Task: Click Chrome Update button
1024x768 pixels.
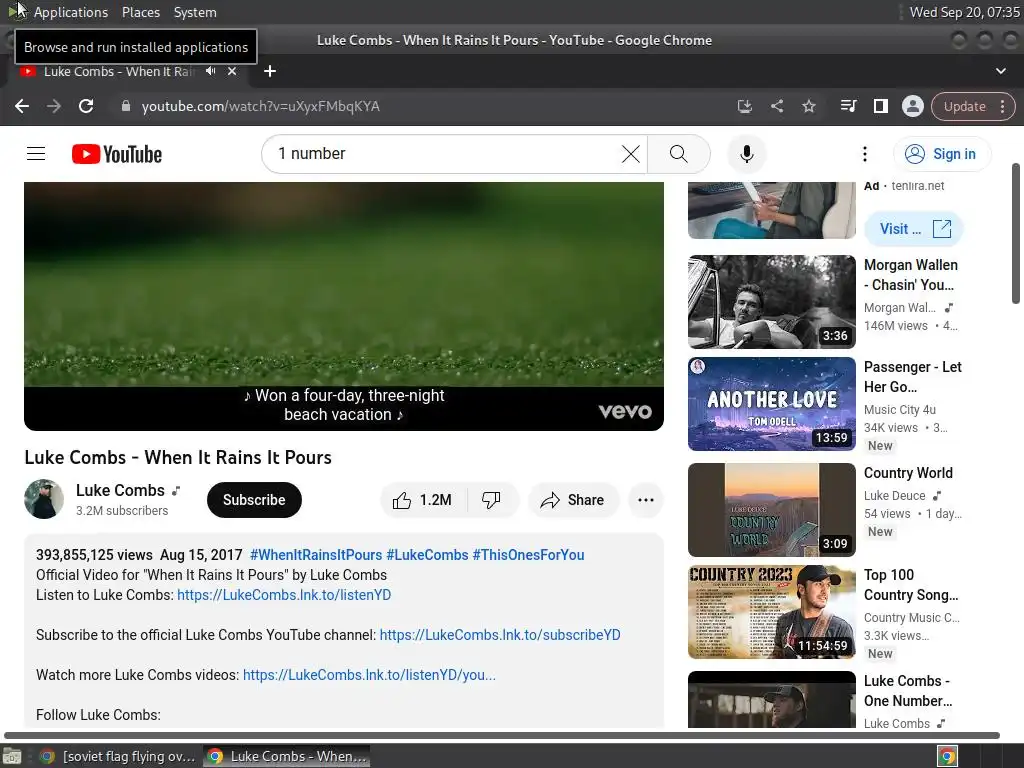Action: [x=964, y=106]
